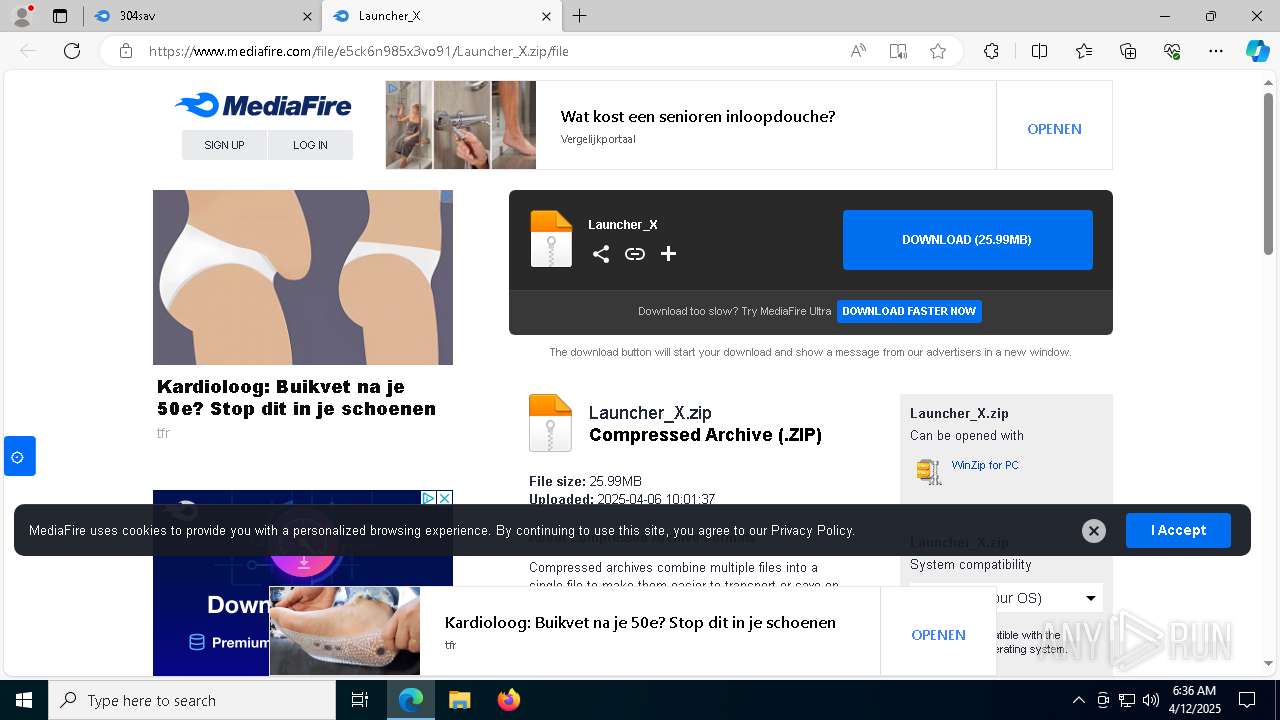Open the Collections icon

coord(1128,51)
